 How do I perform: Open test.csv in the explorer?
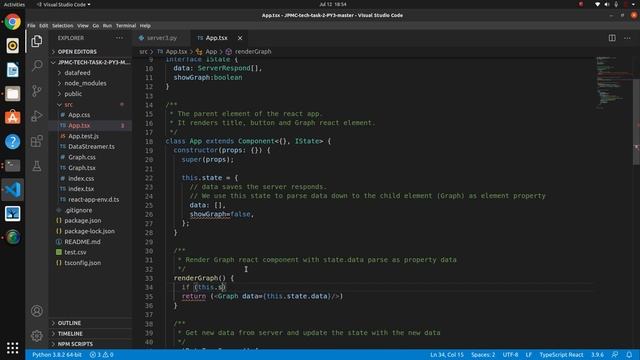(x=76, y=252)
